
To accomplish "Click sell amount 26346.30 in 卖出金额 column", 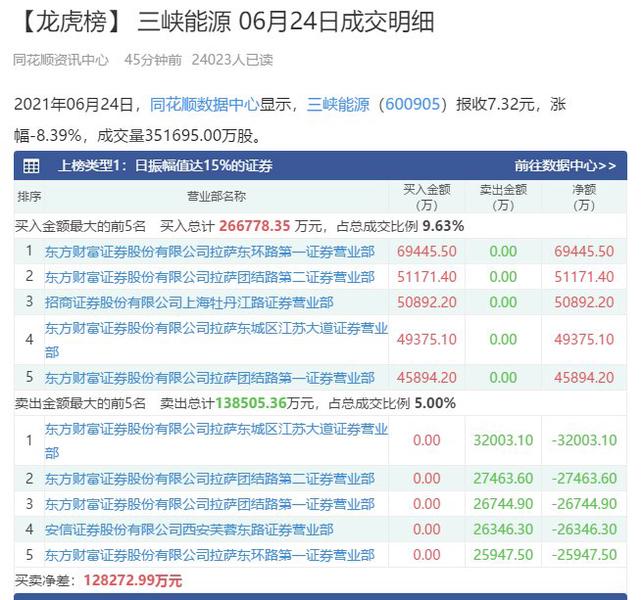I will point(503,529).
